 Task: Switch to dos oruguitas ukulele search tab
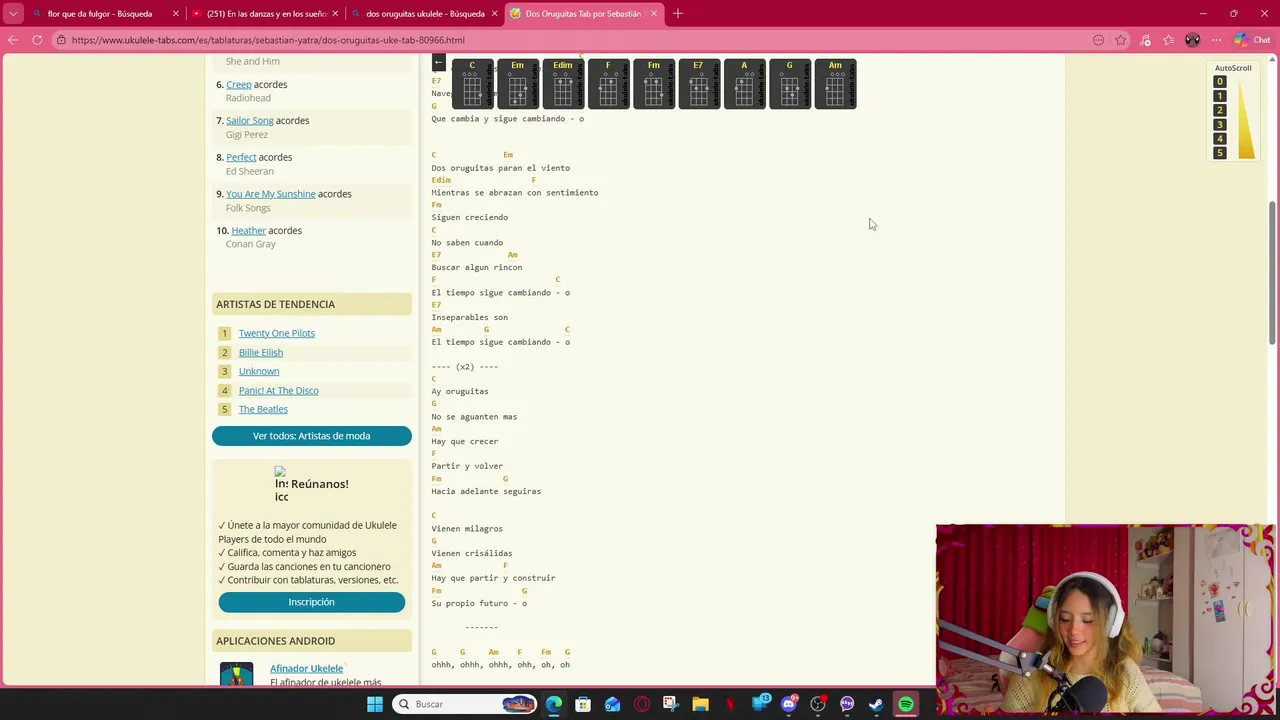pos(425,14)
